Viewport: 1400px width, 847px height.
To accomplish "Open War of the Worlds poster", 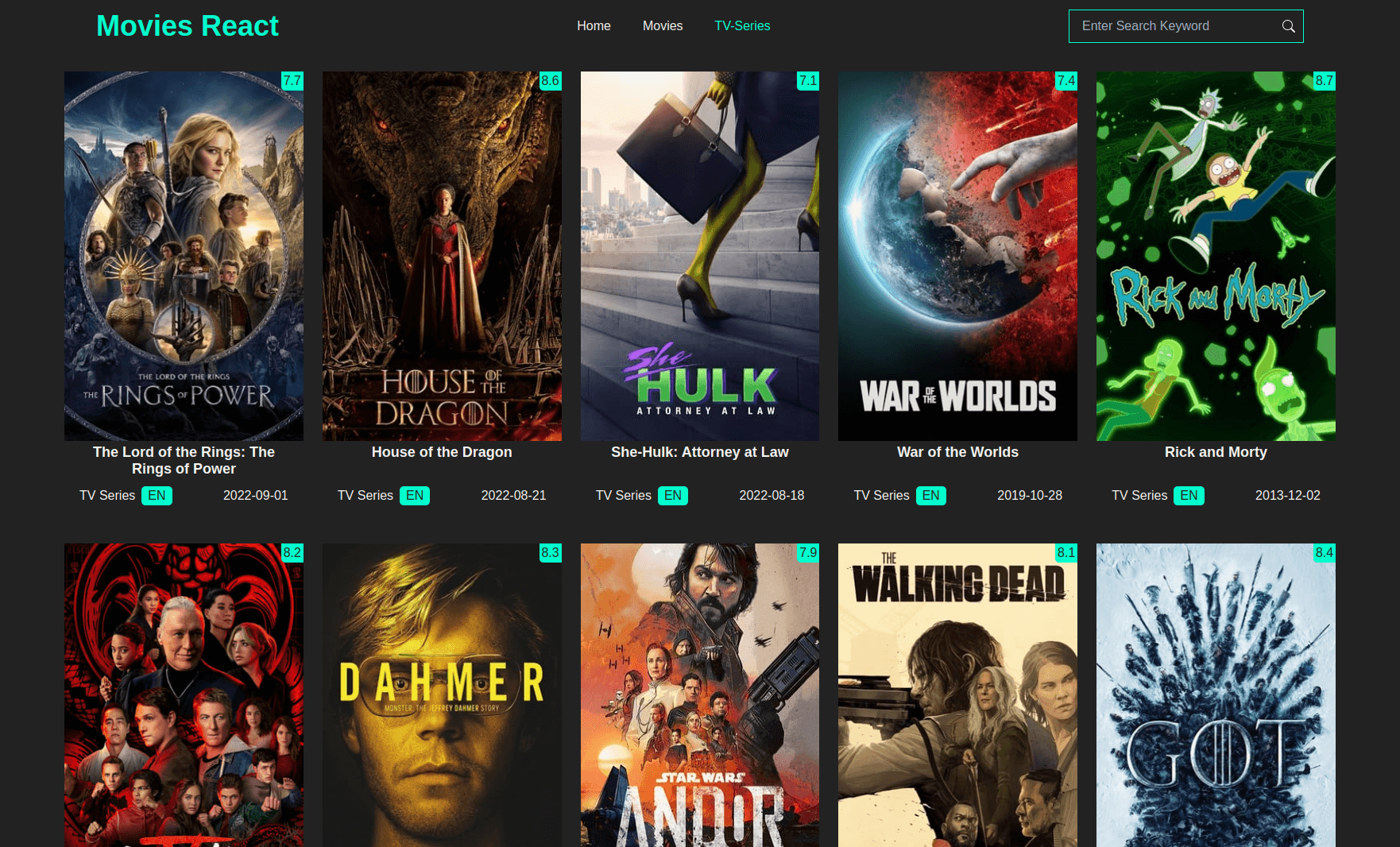I will pyautogui.click(x=957, y=256).
